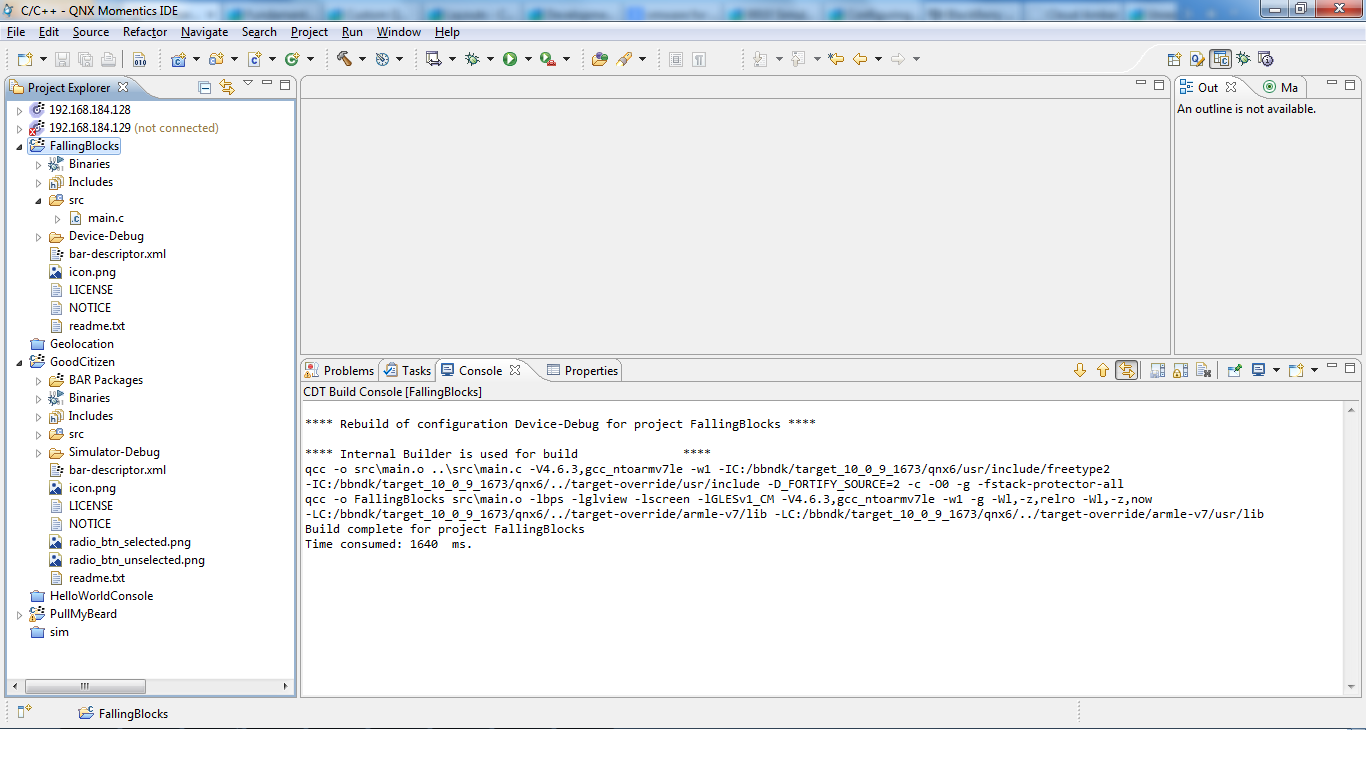Open Run button dropdown arrow
1366x768 pixels.
click(527, 59)
